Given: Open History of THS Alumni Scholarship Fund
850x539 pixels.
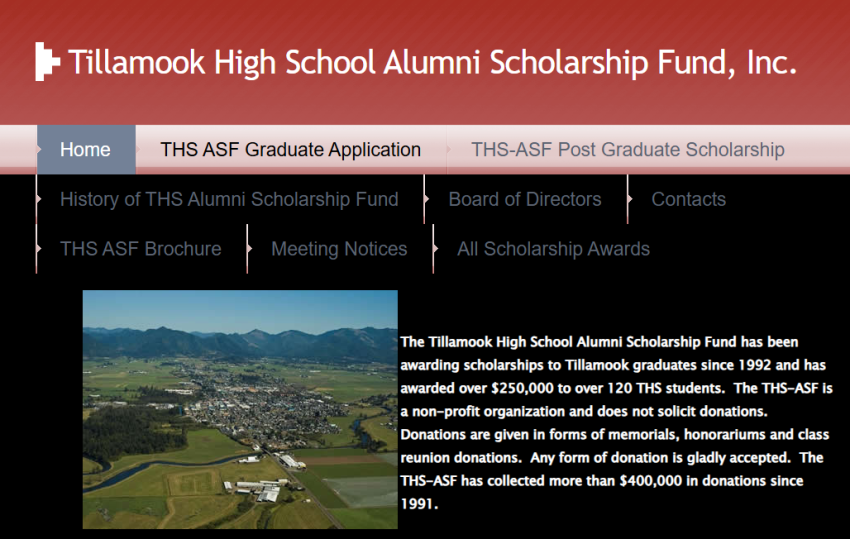Looking at the screenshot, I should [229, 199].
